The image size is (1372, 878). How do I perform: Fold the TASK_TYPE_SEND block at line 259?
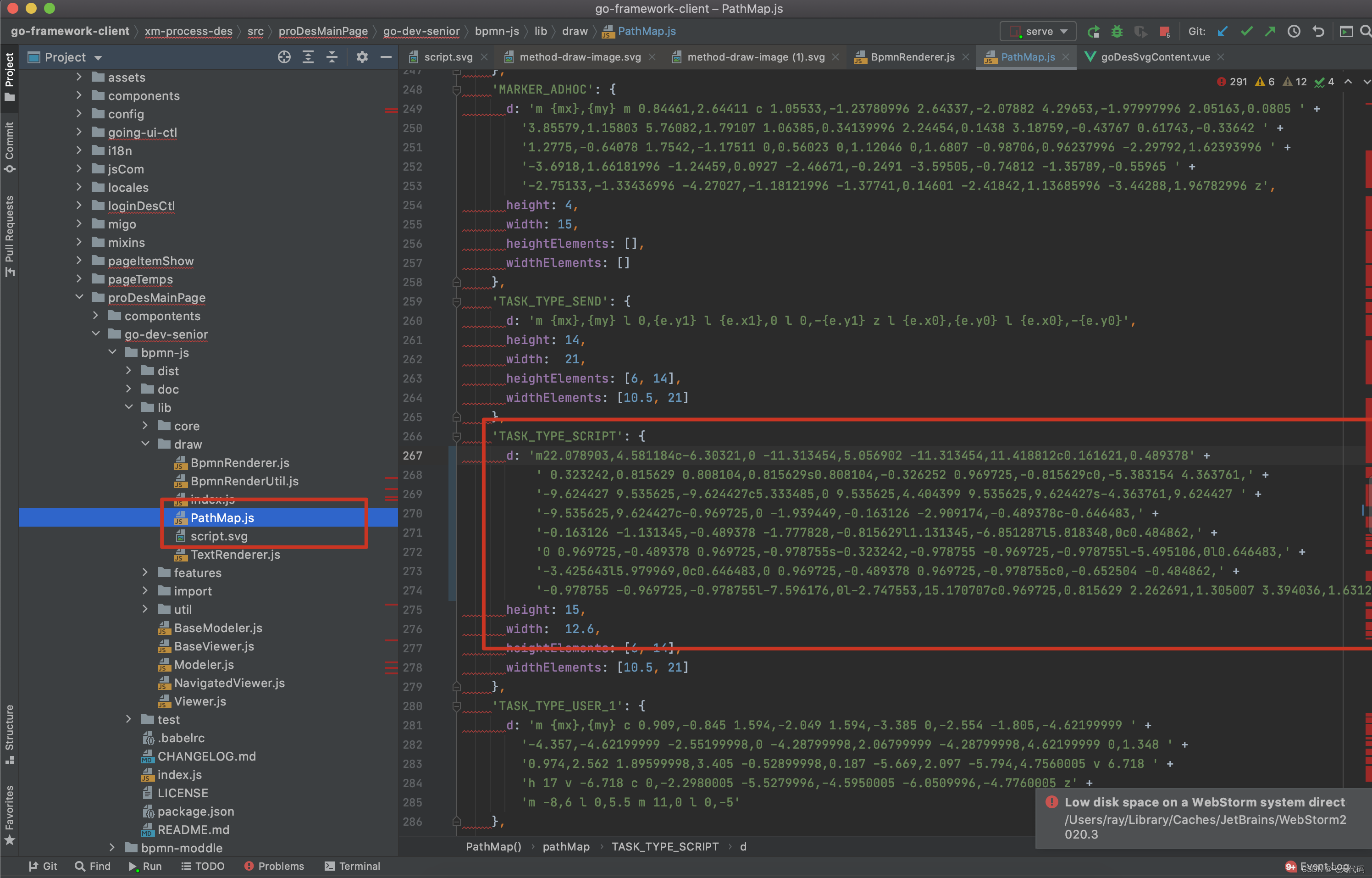(456, 301)
